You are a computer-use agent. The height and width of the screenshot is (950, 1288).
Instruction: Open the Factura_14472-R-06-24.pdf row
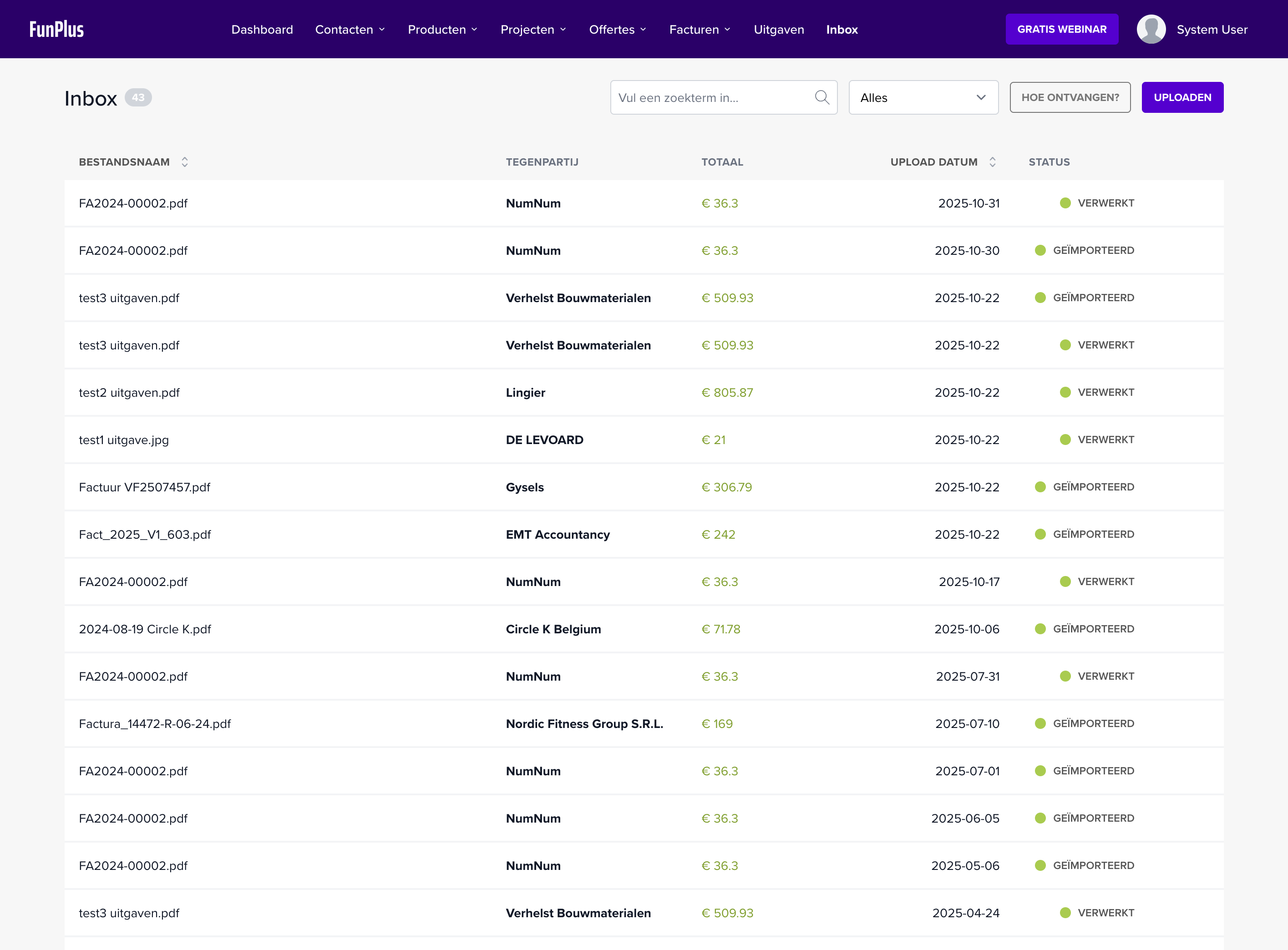click(x=155, y=723)
